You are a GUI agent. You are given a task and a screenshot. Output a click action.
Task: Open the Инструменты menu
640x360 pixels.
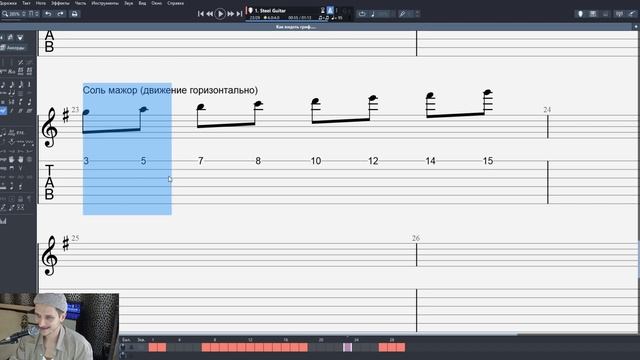click(105, 3)
